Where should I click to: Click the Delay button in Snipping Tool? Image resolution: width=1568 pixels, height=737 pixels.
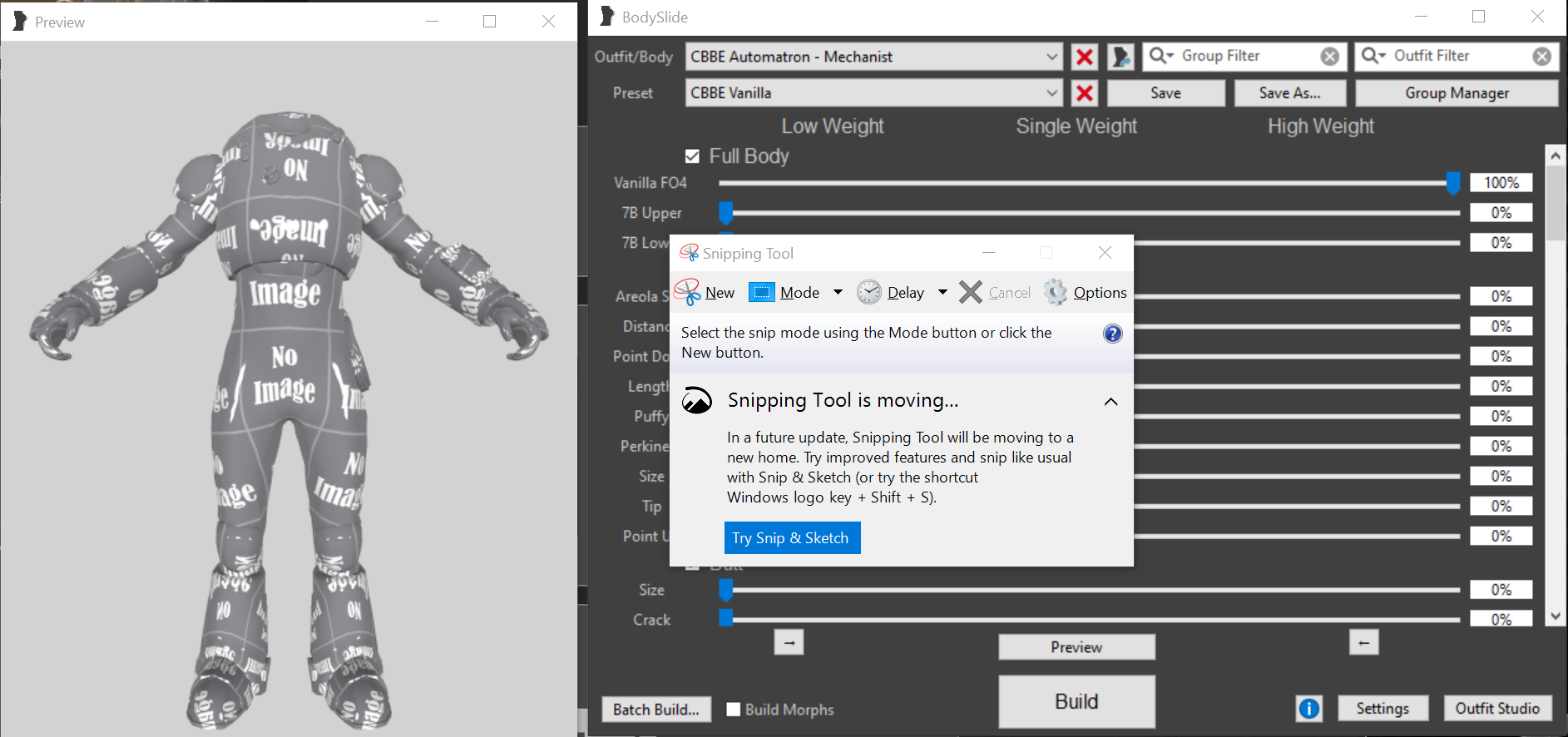pyautogui.click(x=891, y=293)
